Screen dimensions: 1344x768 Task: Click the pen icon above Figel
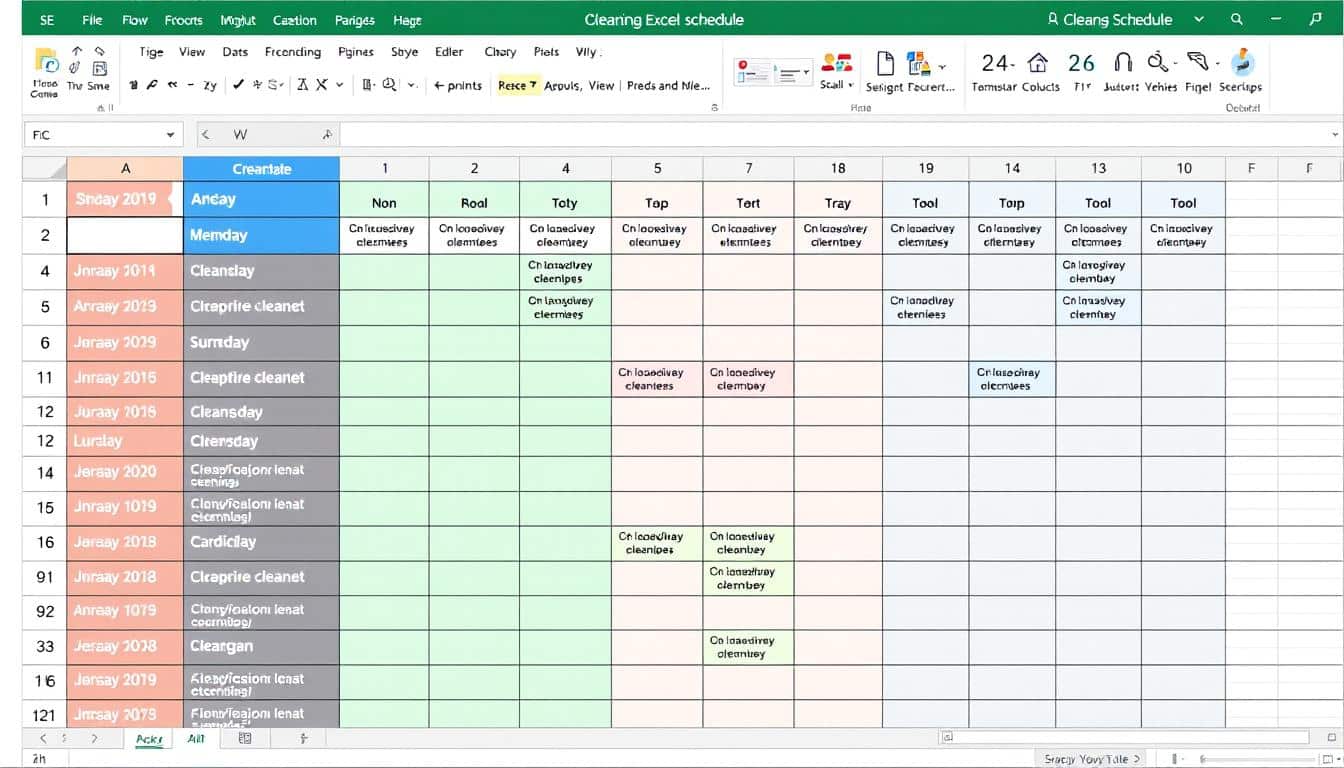coord(1197,63)
